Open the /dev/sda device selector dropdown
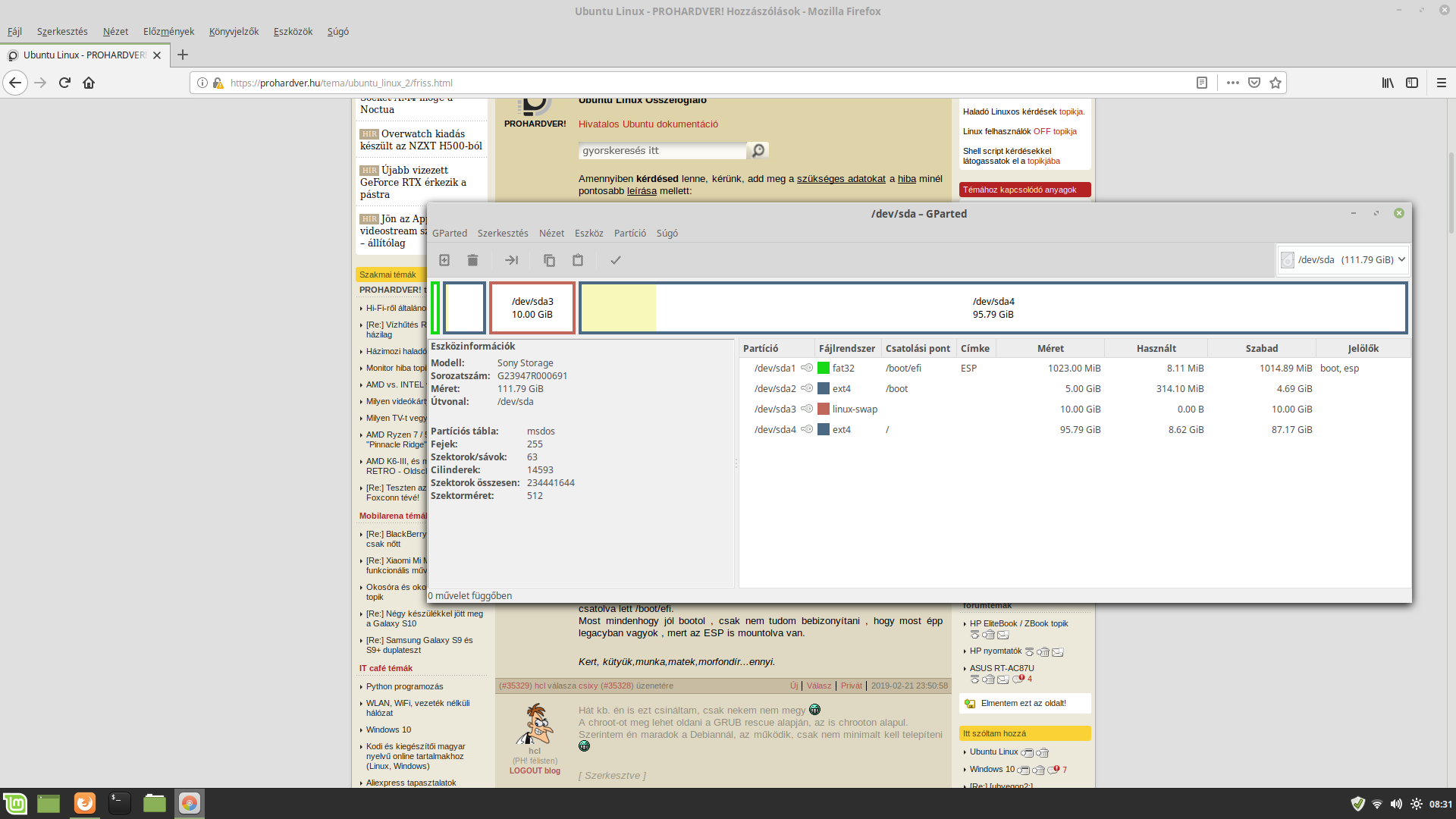1456x819 pixels. coord(1343,259)
